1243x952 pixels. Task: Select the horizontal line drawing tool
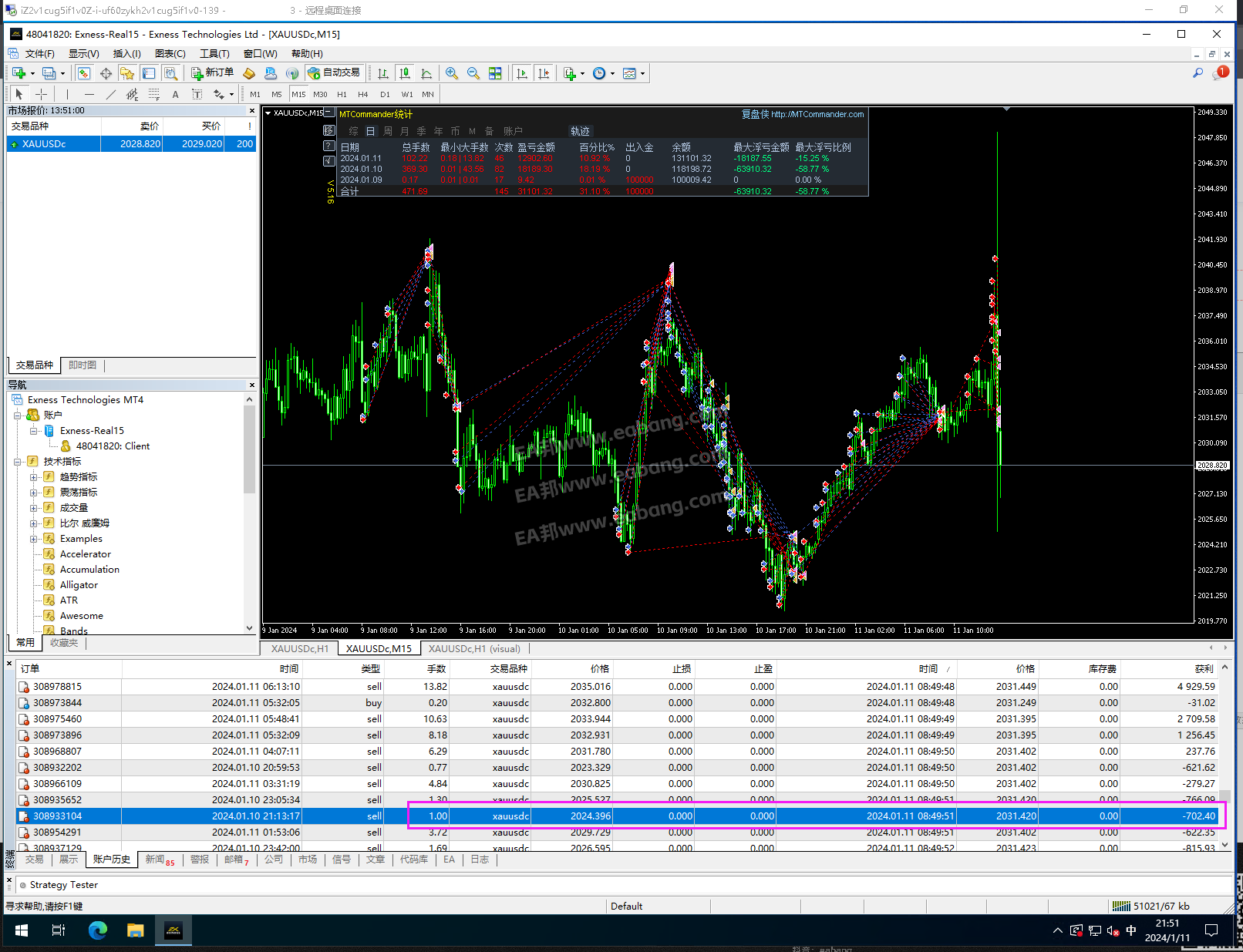89,94
